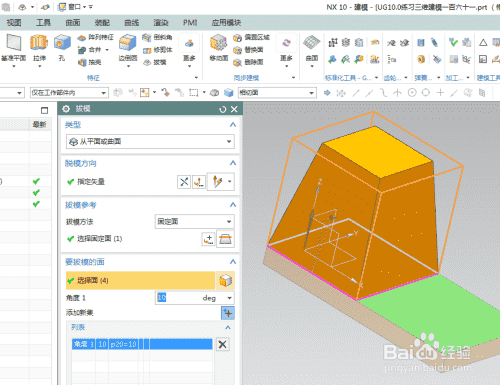Collapse the 列表 list section
500x385 pixels.
point(228,327)
